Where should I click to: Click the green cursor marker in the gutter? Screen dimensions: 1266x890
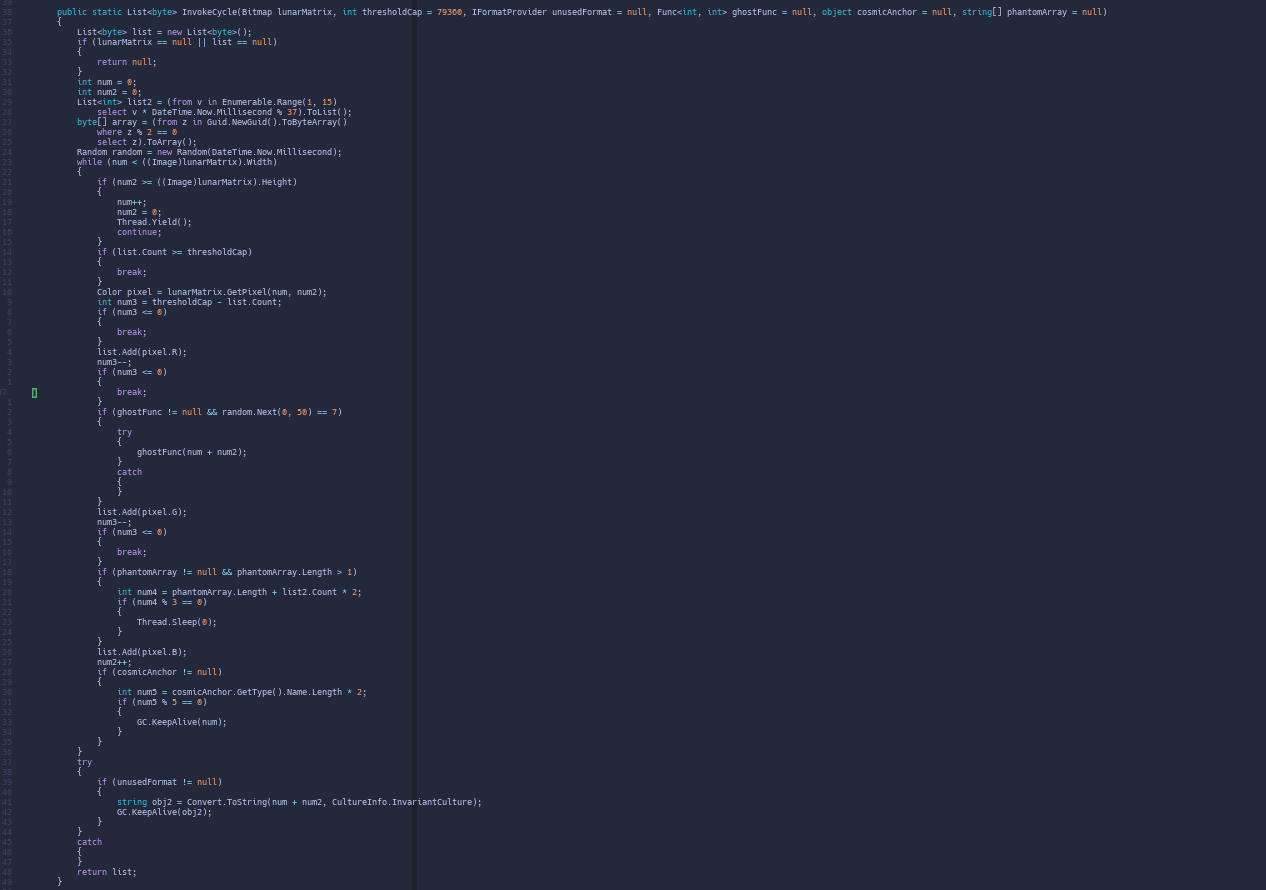(34, 392)
